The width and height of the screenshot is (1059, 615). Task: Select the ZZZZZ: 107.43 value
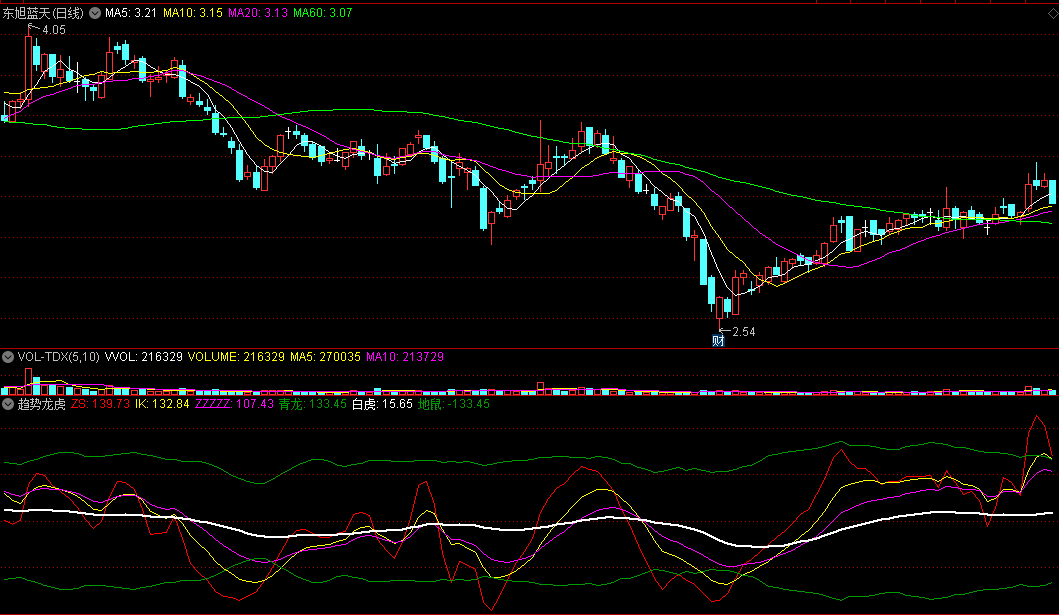point(234,404)
